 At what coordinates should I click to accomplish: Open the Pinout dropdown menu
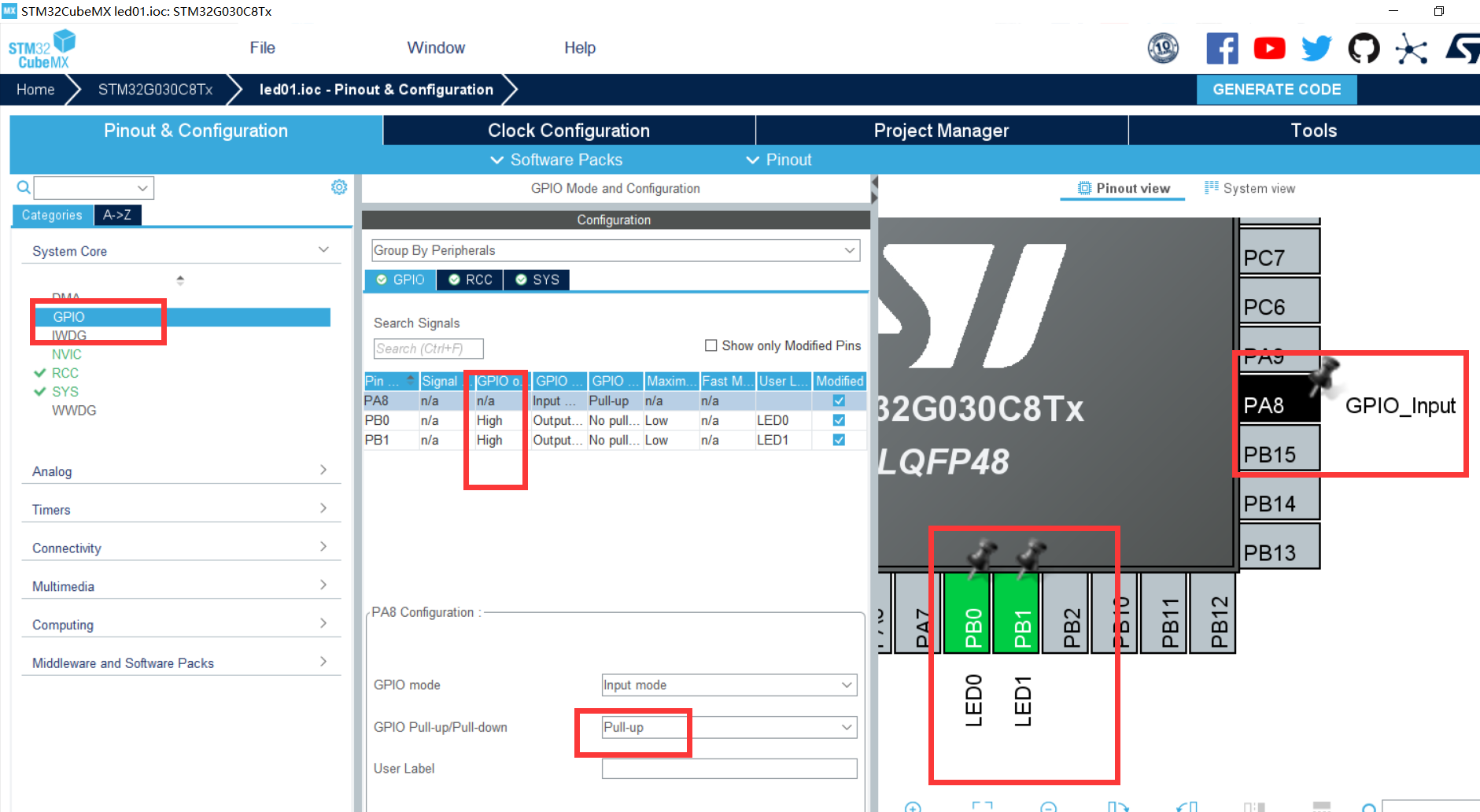pyautogui.click(x=779, y=160)
